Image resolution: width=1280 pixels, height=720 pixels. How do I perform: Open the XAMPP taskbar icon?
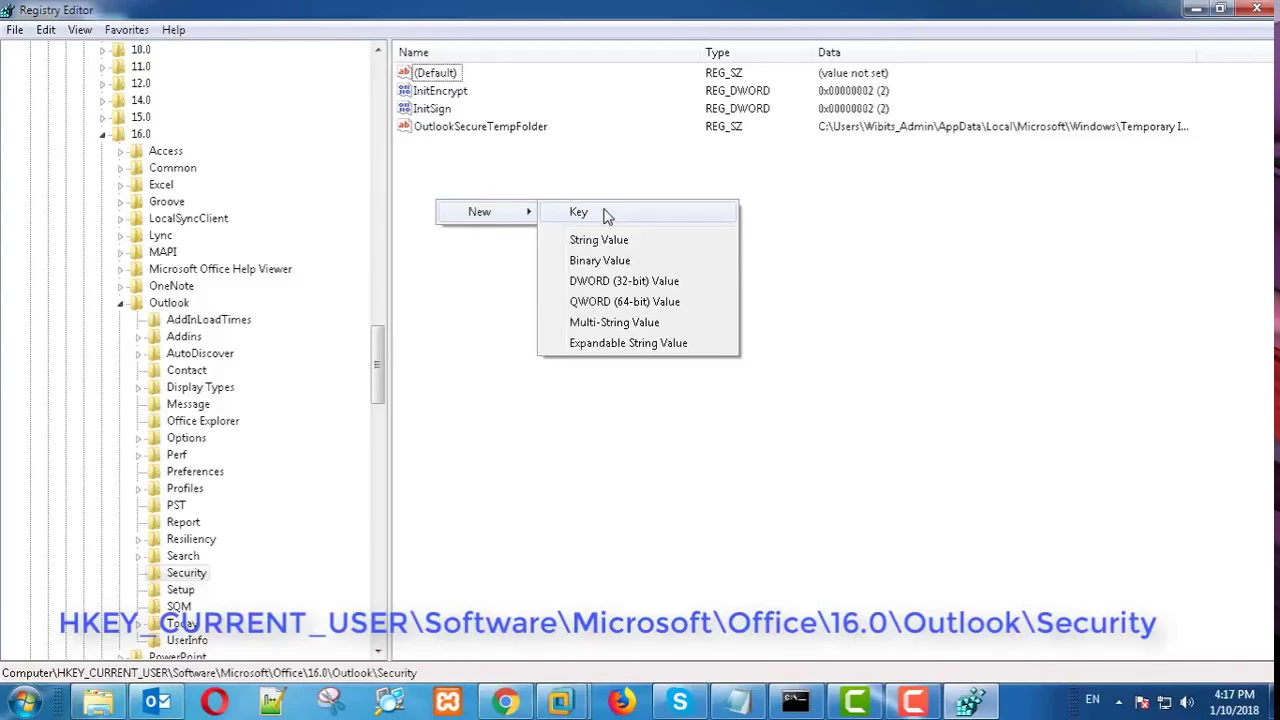point(448,701)
